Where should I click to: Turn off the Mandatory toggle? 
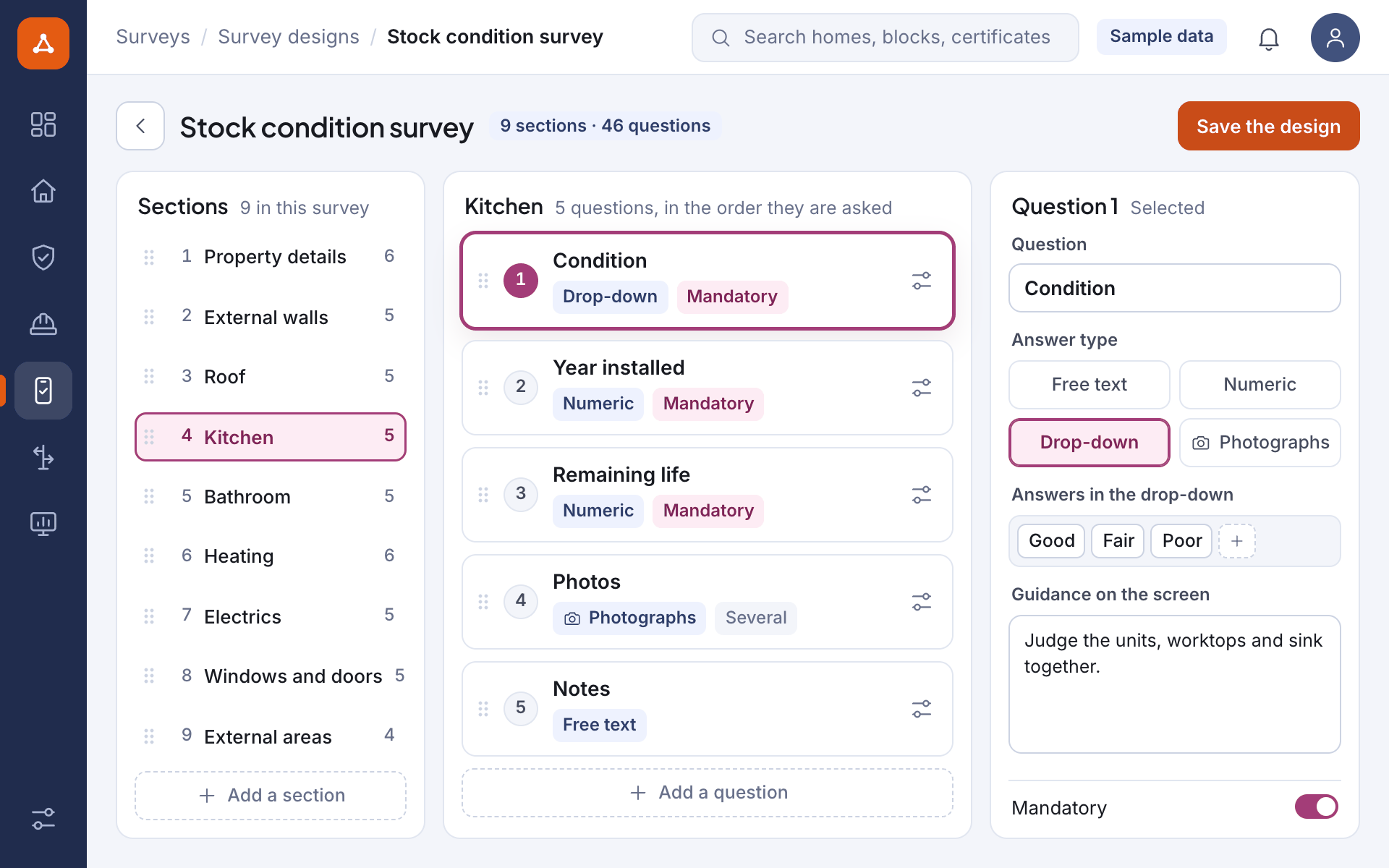(1317, 807)
